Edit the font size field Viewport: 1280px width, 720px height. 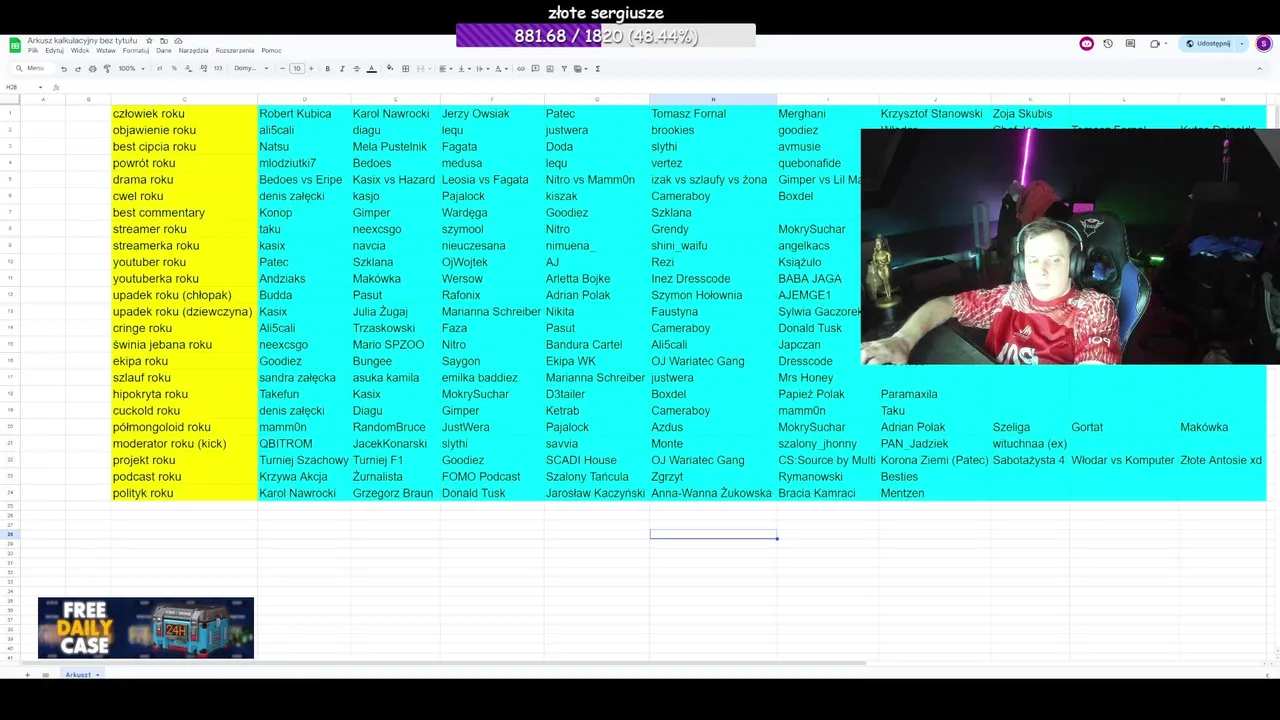(x=297, y=69)
